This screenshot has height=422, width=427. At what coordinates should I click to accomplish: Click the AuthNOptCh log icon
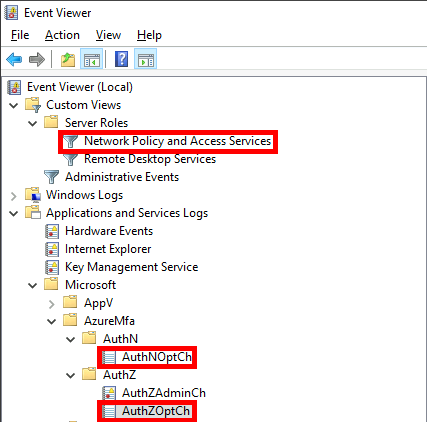tap(109, 357)
